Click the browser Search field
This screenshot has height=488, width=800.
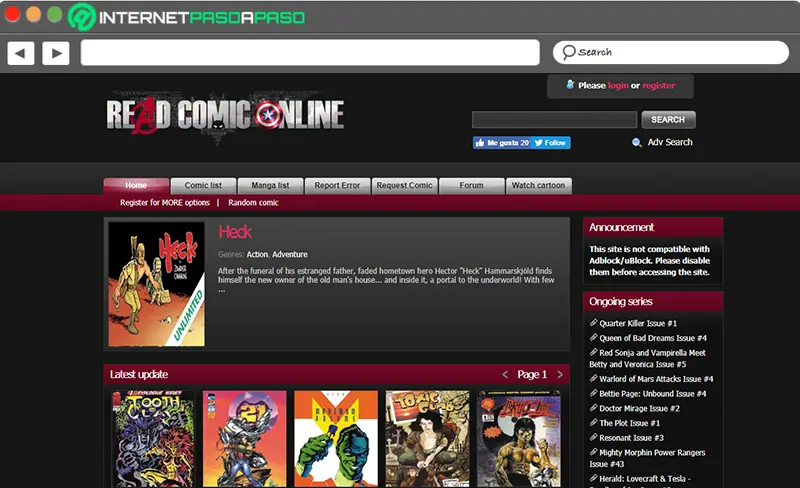click(x=670, y=52)
